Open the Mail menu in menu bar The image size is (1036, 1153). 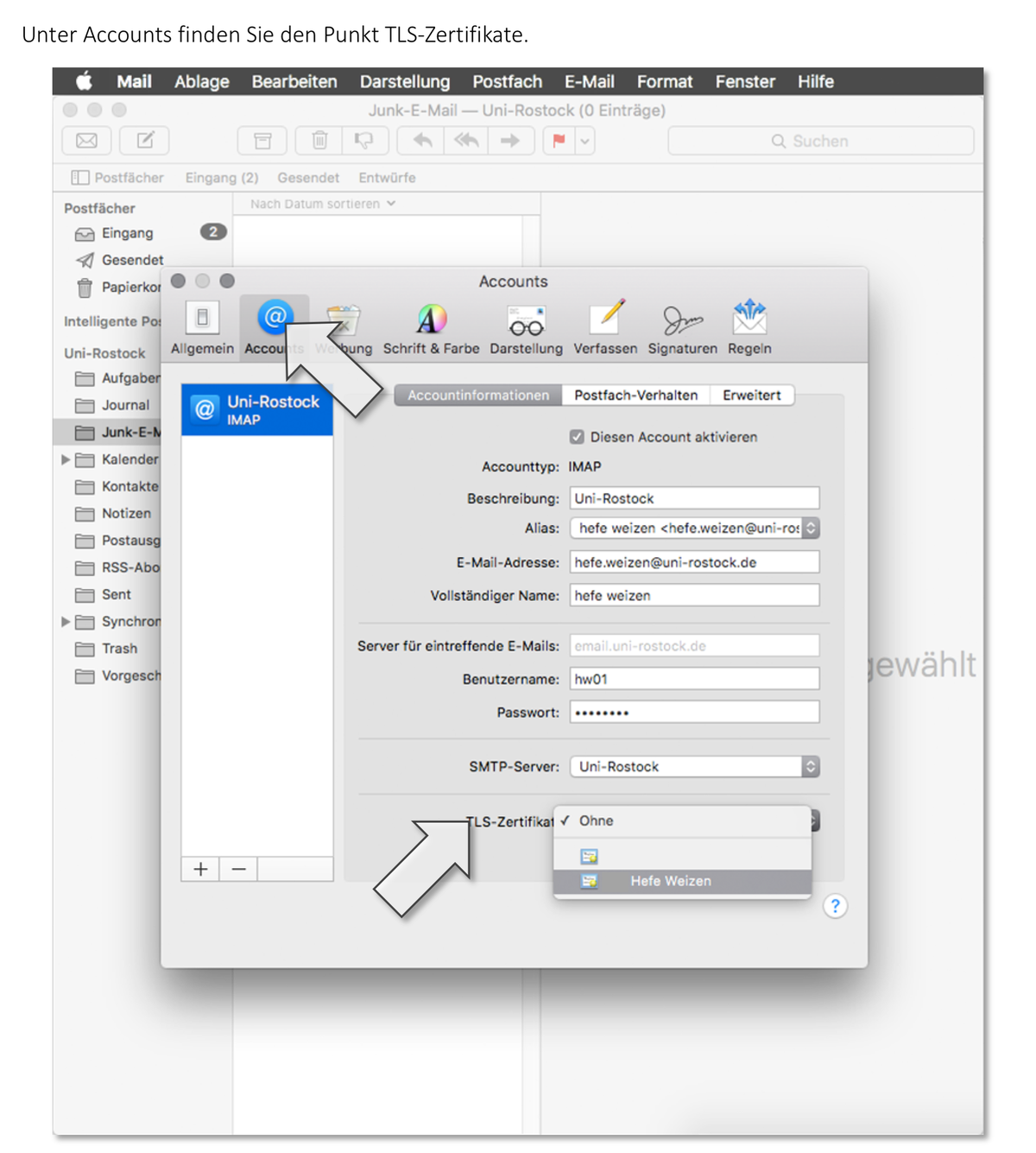[134, 81]
